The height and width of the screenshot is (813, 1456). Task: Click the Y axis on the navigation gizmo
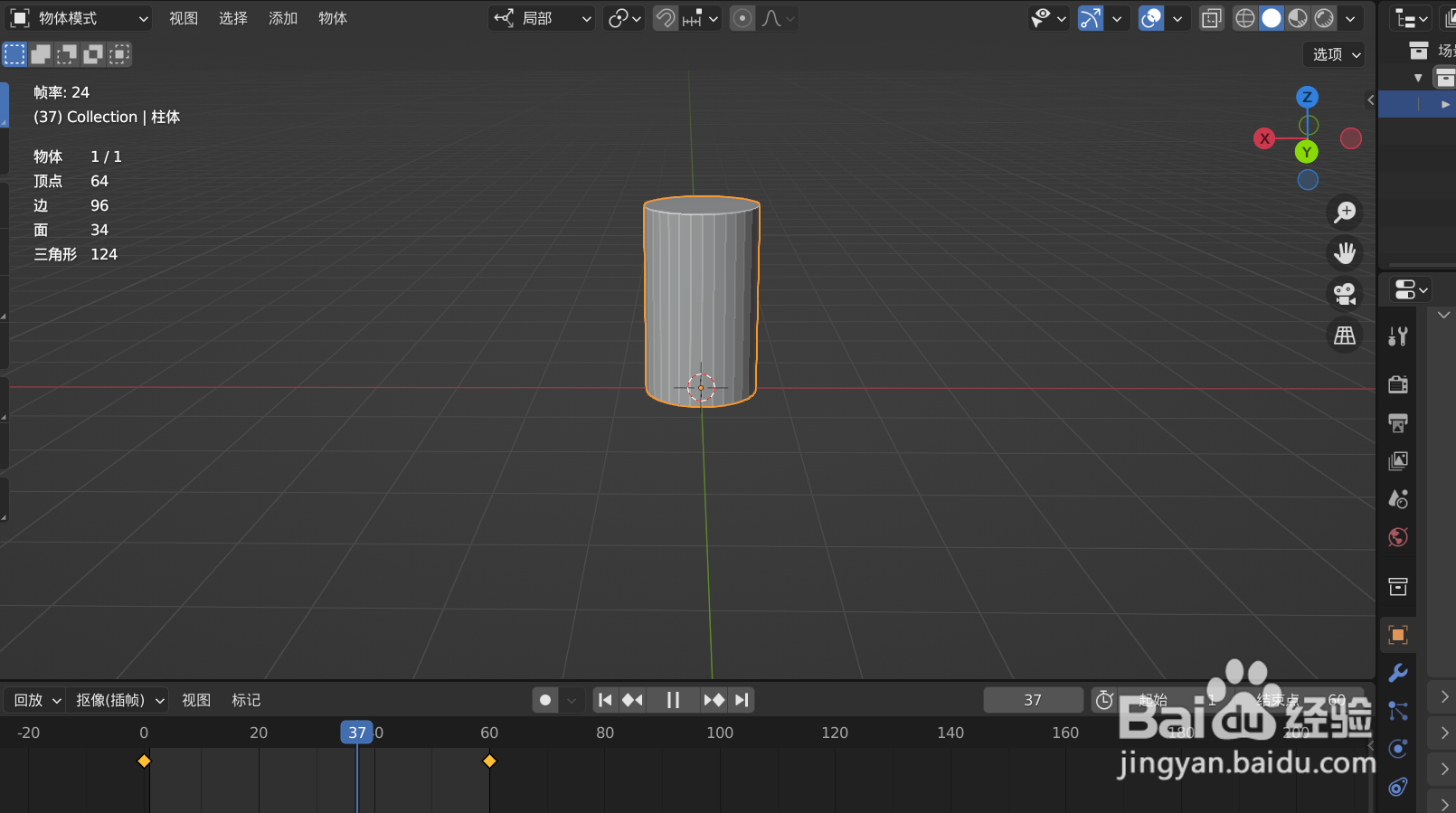pyautogui.click(x=1307, y=152)
